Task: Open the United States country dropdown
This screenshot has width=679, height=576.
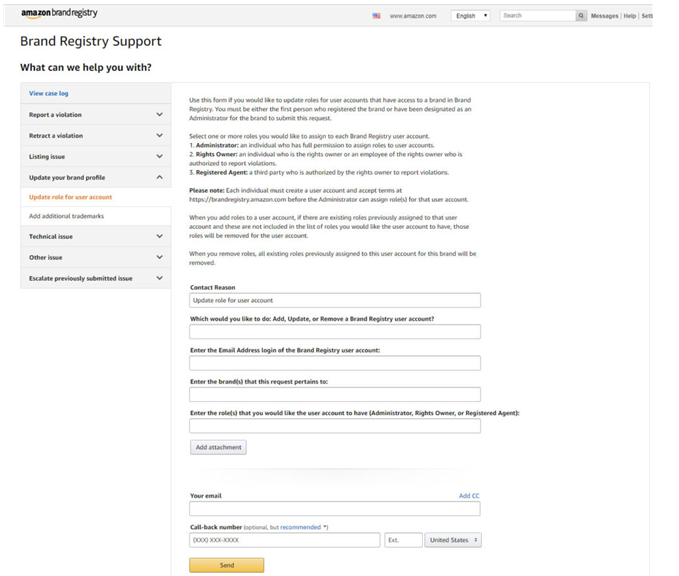Action: (453, 540)
